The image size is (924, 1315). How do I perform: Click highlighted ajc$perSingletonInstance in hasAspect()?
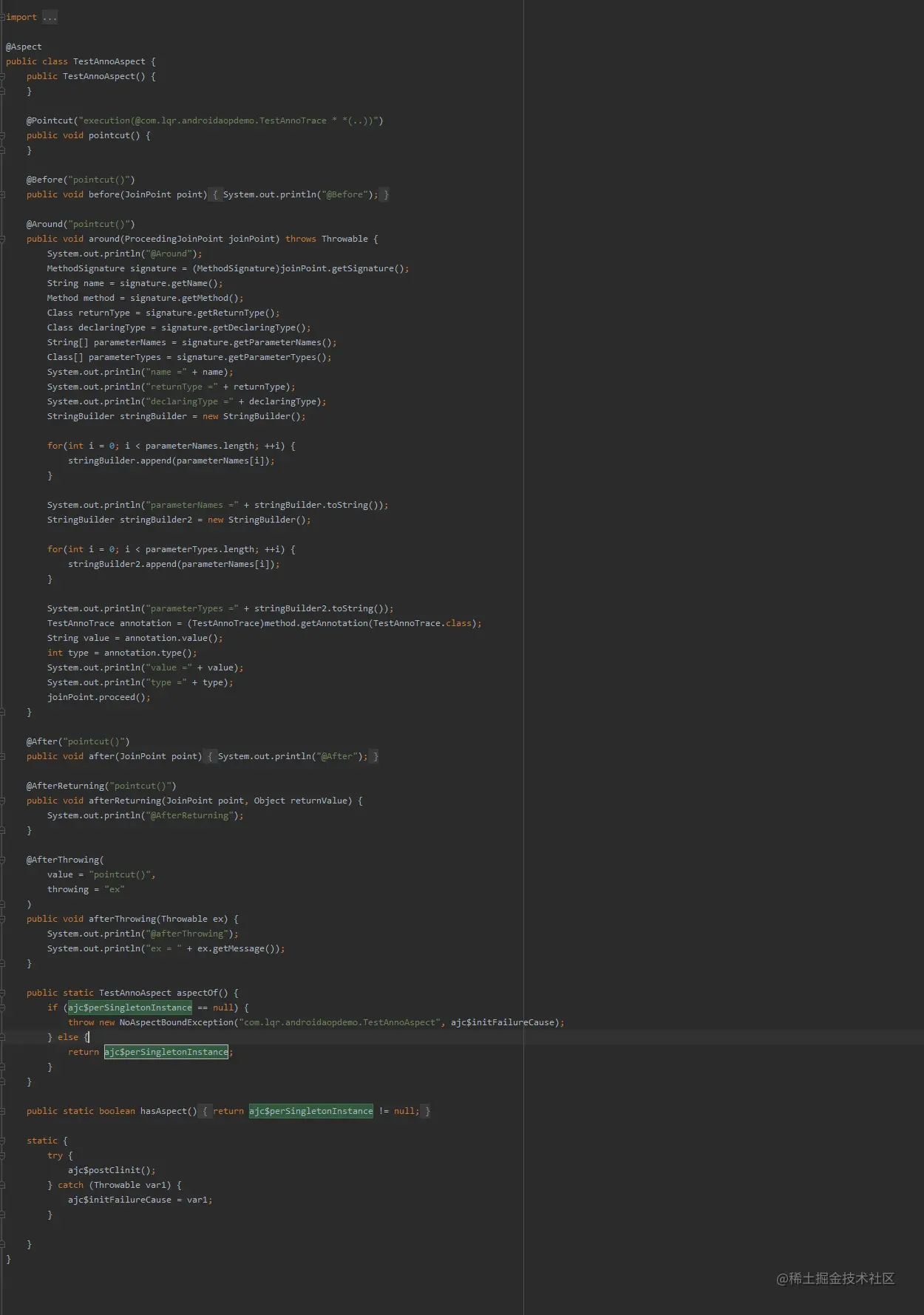coord(311,1111)
